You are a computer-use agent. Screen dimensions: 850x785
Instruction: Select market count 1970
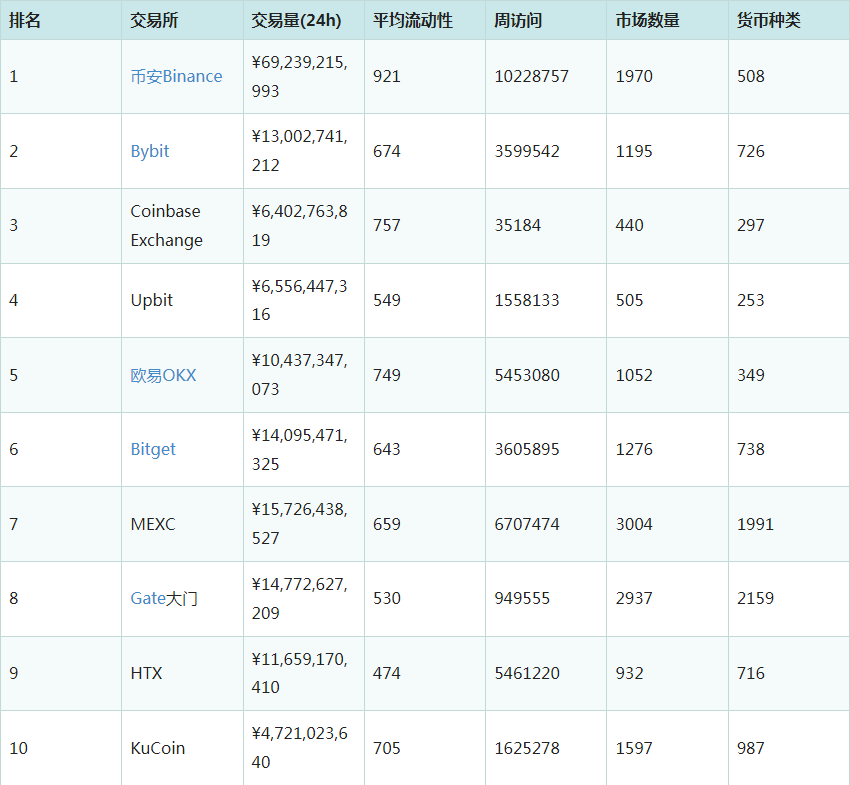coord(634,76)
